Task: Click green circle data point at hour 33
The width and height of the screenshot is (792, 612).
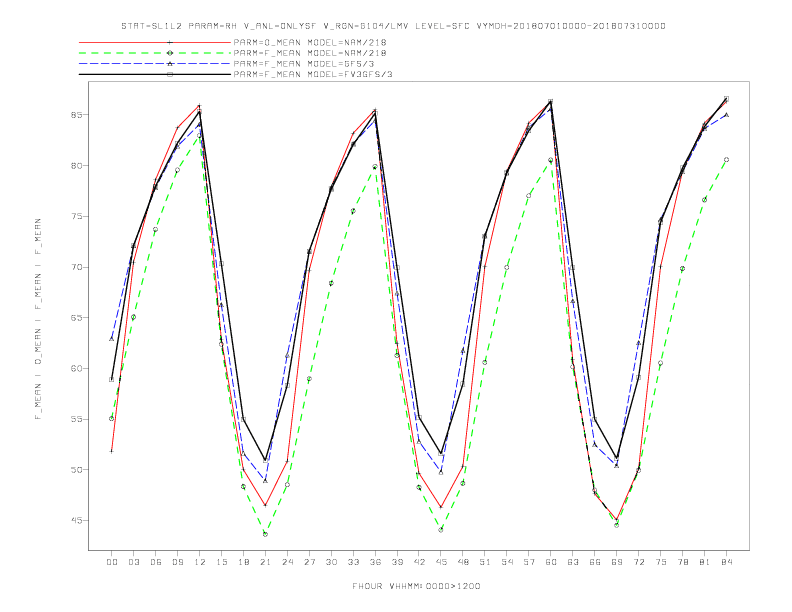Action: 353,211
